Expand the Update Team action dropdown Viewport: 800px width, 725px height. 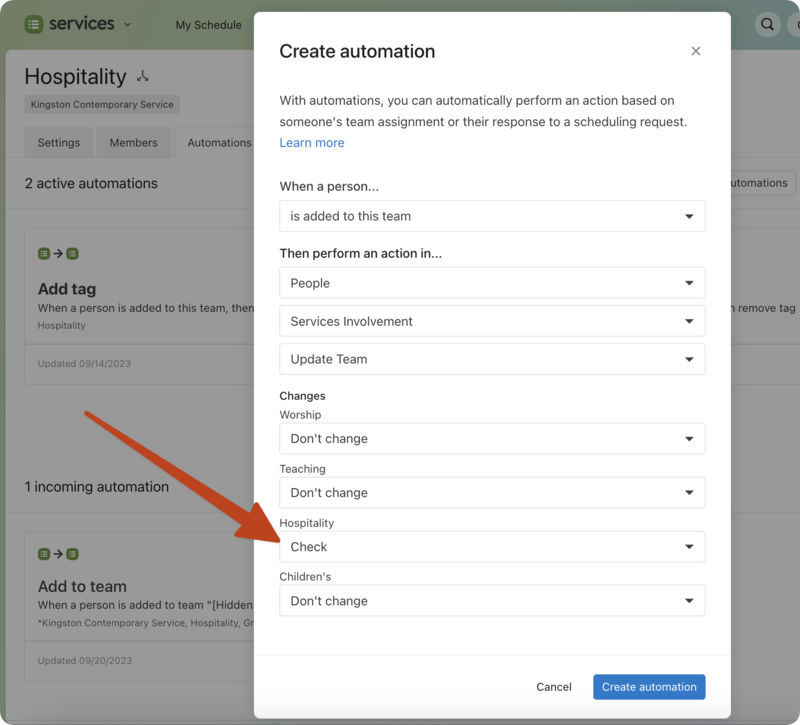pos(491,359)
